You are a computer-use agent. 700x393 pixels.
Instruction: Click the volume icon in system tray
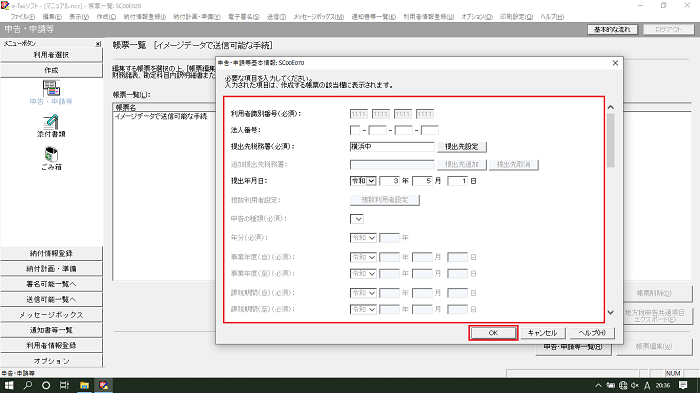[x=634, y=385]
